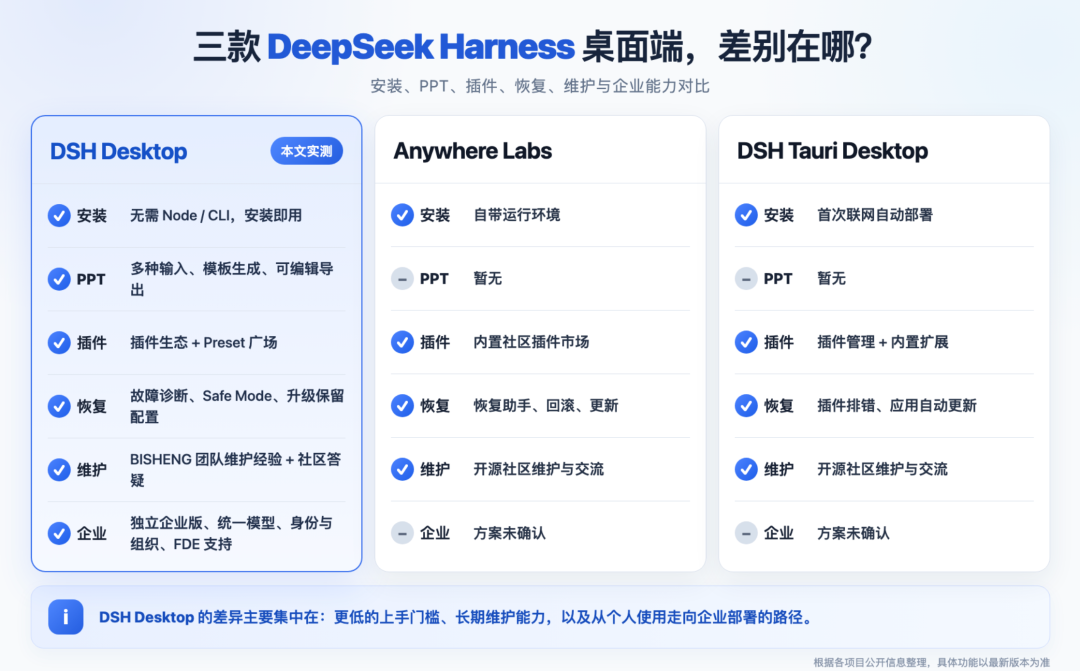The width and height of the screenshot is (1080, 671).
Task: Click the 恢复 checkmark in DSH Tauri Desktop card
Action: point(746,405)
